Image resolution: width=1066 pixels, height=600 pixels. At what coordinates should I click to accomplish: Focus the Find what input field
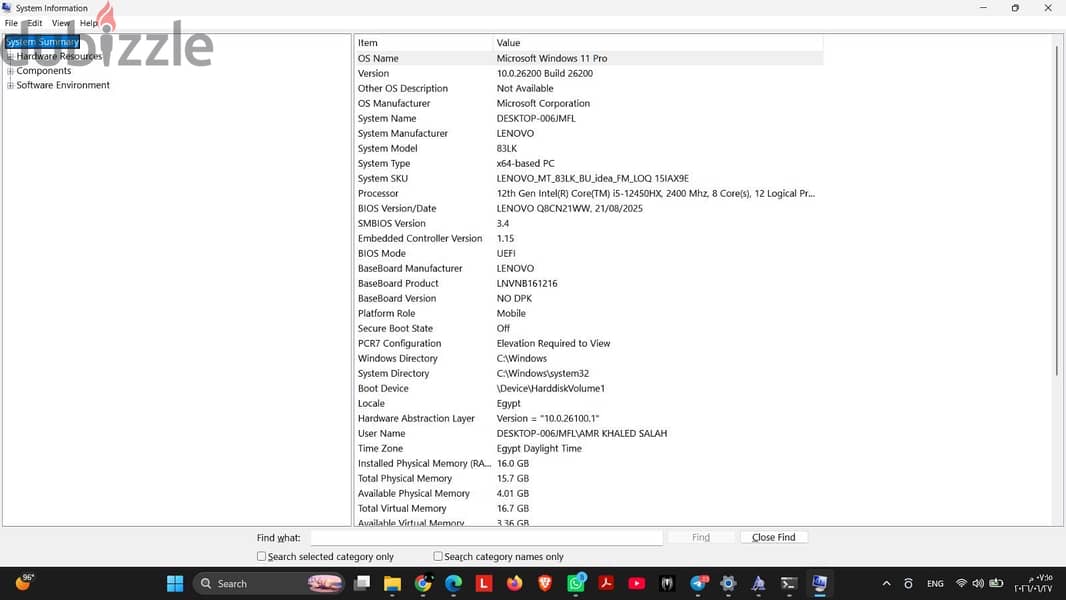487,537
